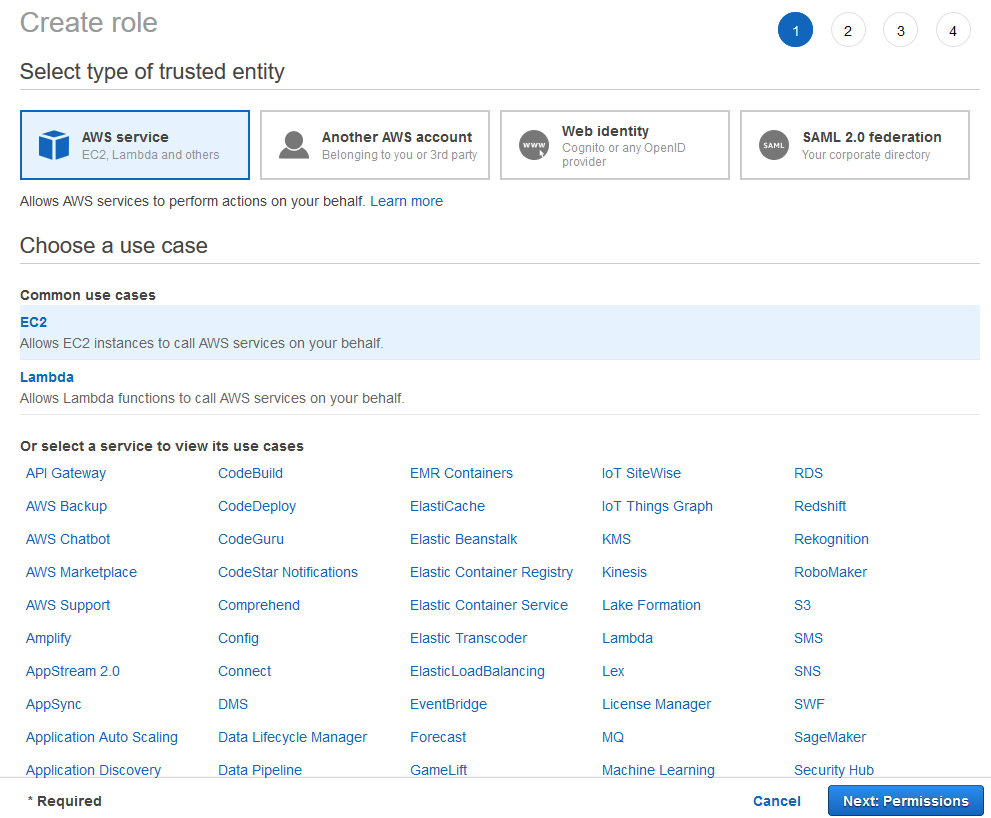
Task: Select step 1 indicator
Action: [x=795, y=30]
